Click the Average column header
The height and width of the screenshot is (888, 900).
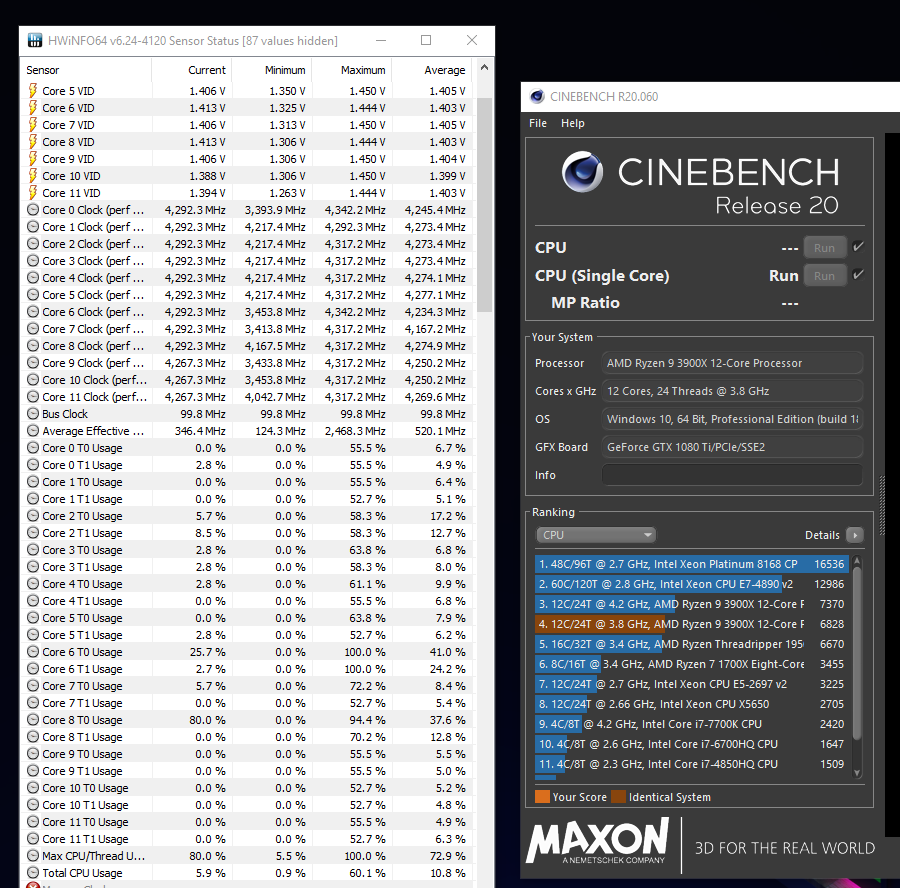[x=432, y=70]
